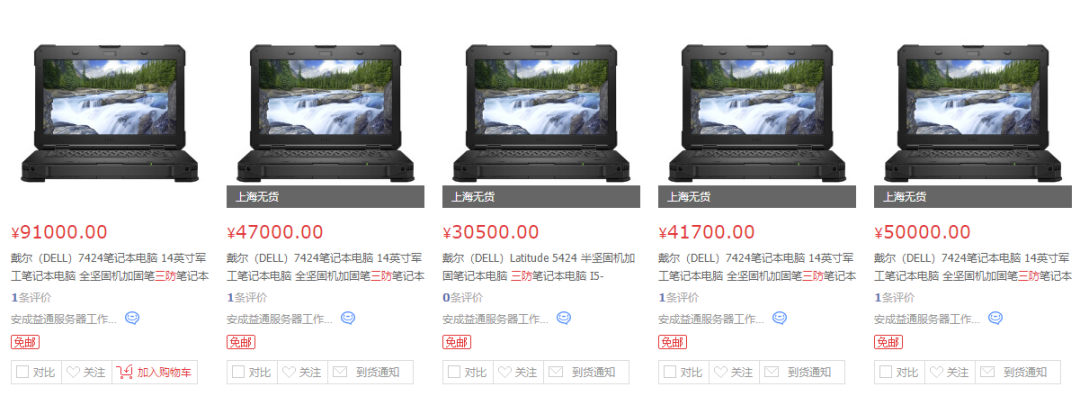
Task: Add the ¥91000.00 laptop via 加入购物车
Action: point(154,372)
